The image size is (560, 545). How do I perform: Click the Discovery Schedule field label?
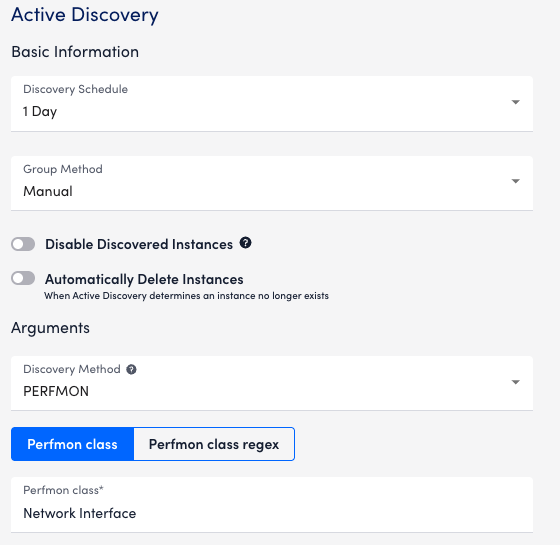75,89
